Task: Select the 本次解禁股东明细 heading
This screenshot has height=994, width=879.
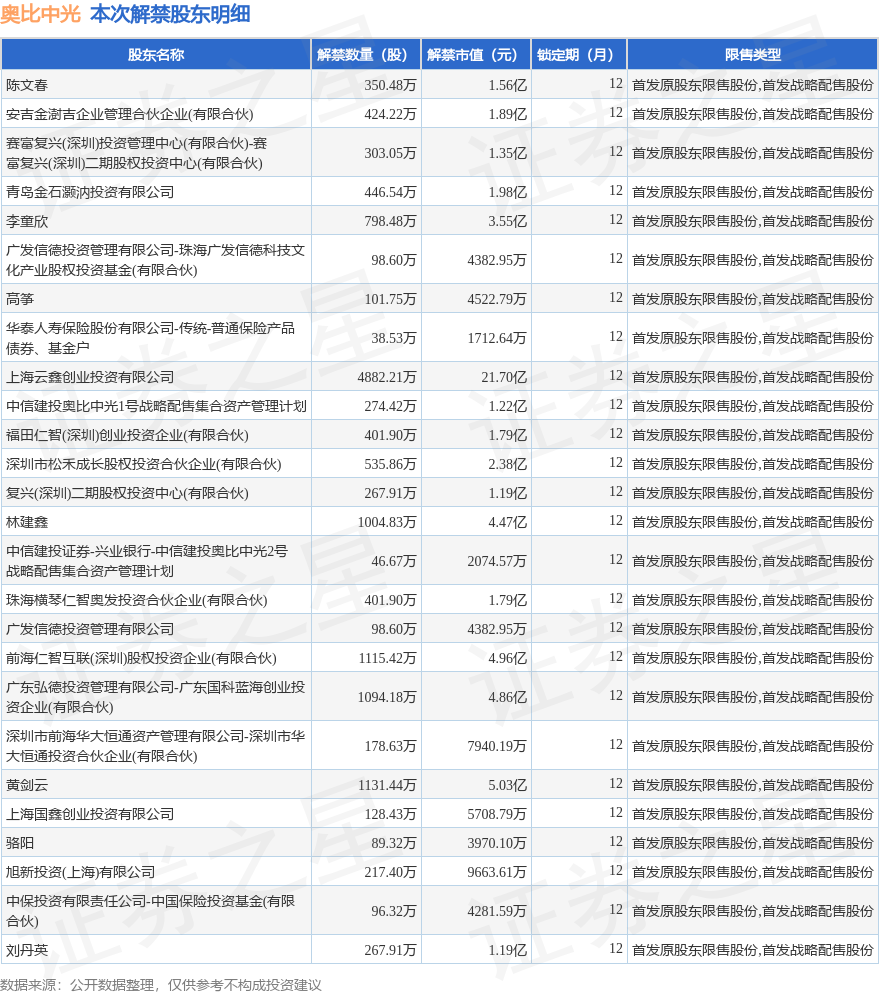Action: 170,14
